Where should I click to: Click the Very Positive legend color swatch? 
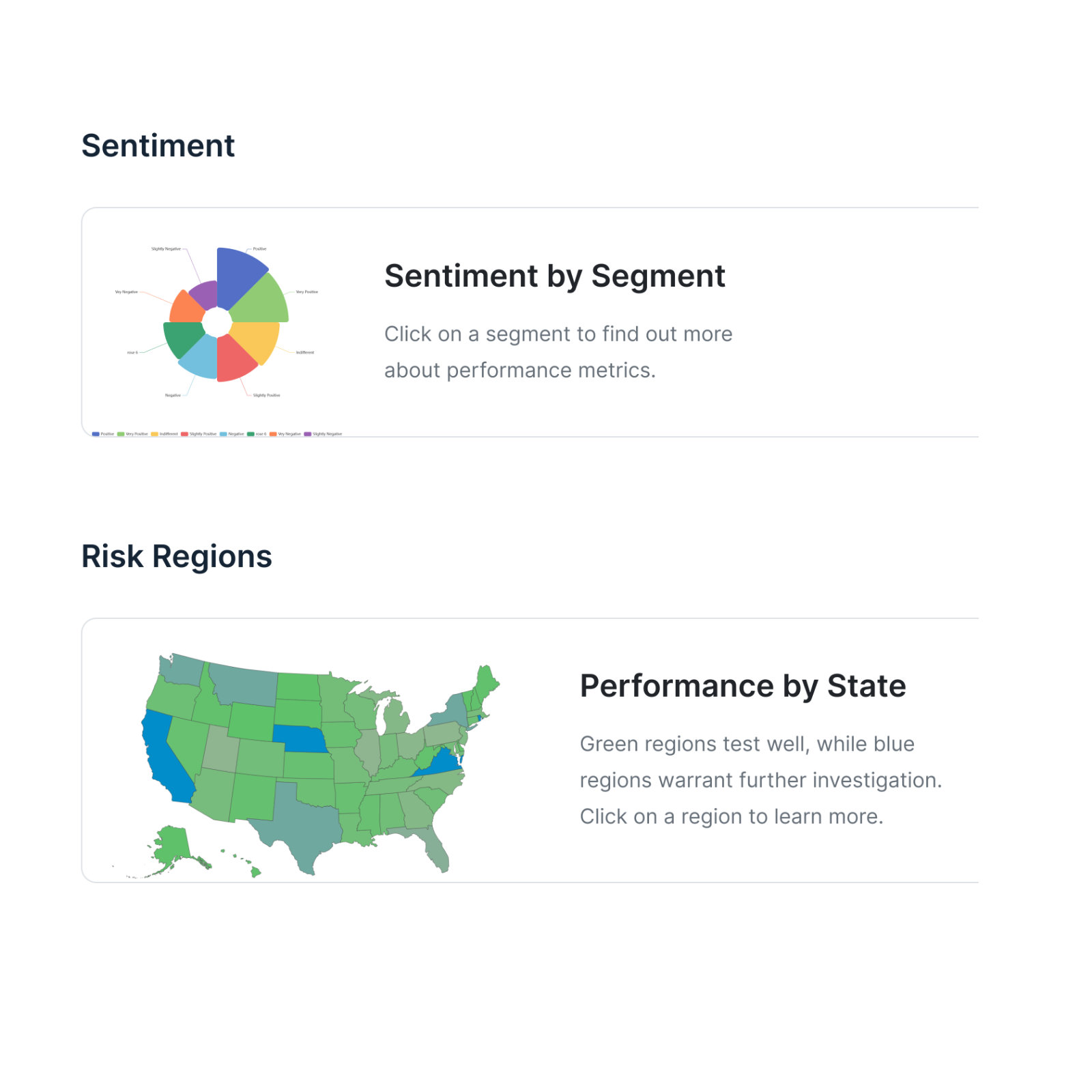(121, 434)
